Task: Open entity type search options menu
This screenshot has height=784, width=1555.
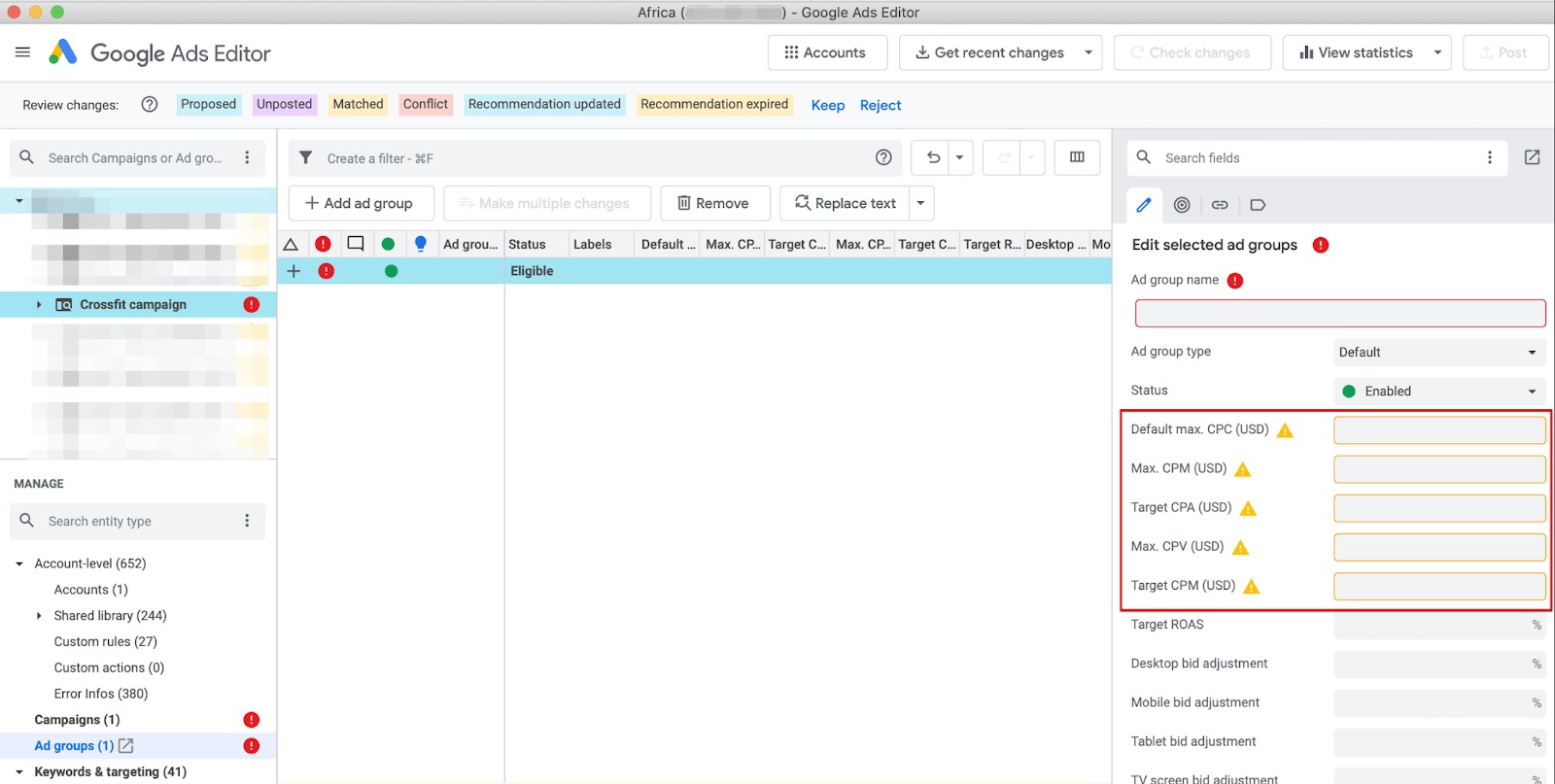Action: coord(247,521)
